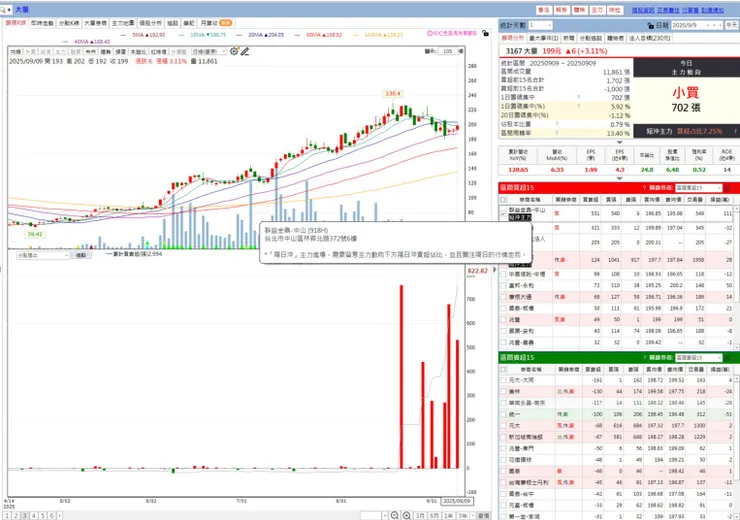Open the dropdown arrow by the search icon
The height and width of the screenshot is (520, 740).
[x=9, y=9]
